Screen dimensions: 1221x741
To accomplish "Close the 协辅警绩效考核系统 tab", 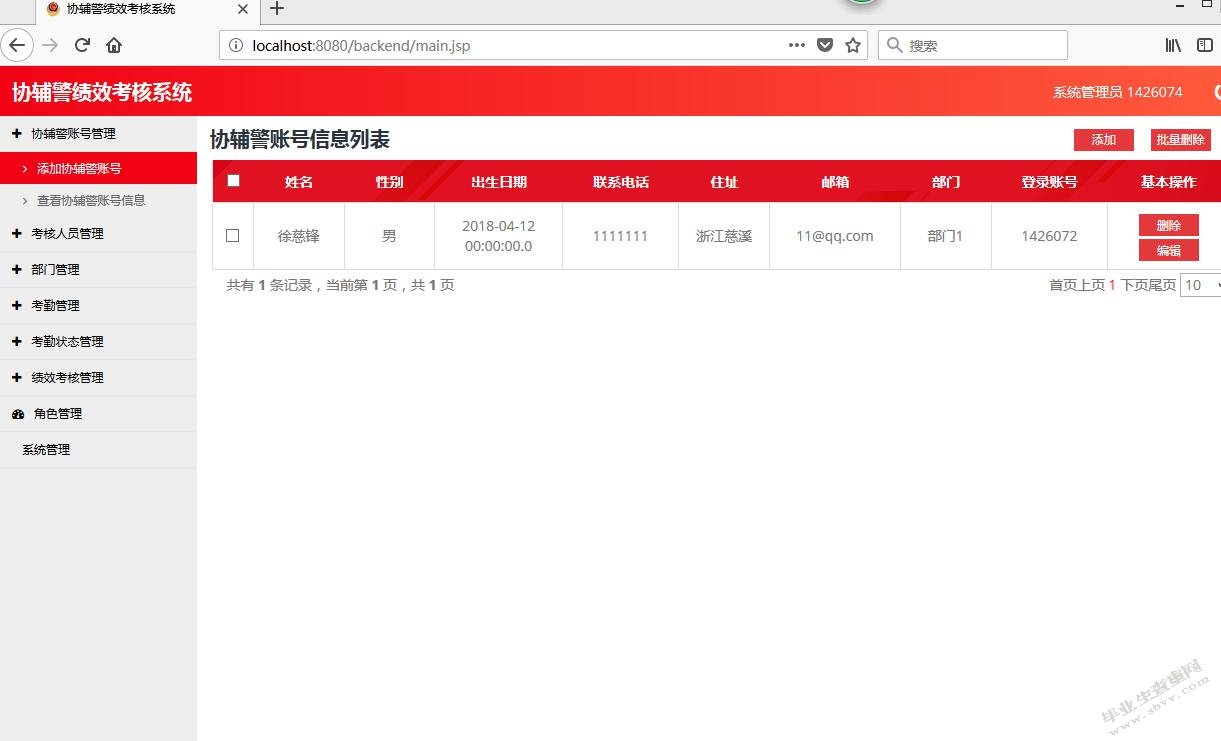I will coord(243,9).
